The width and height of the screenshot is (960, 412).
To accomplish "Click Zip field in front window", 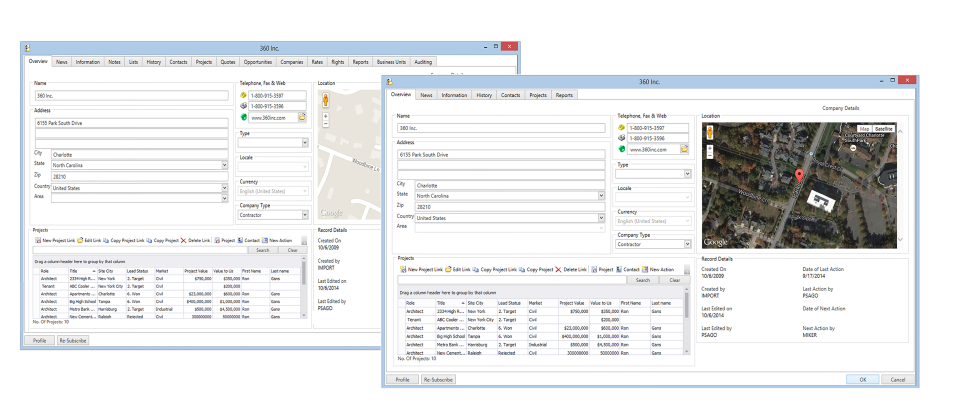I will [508, 207].
